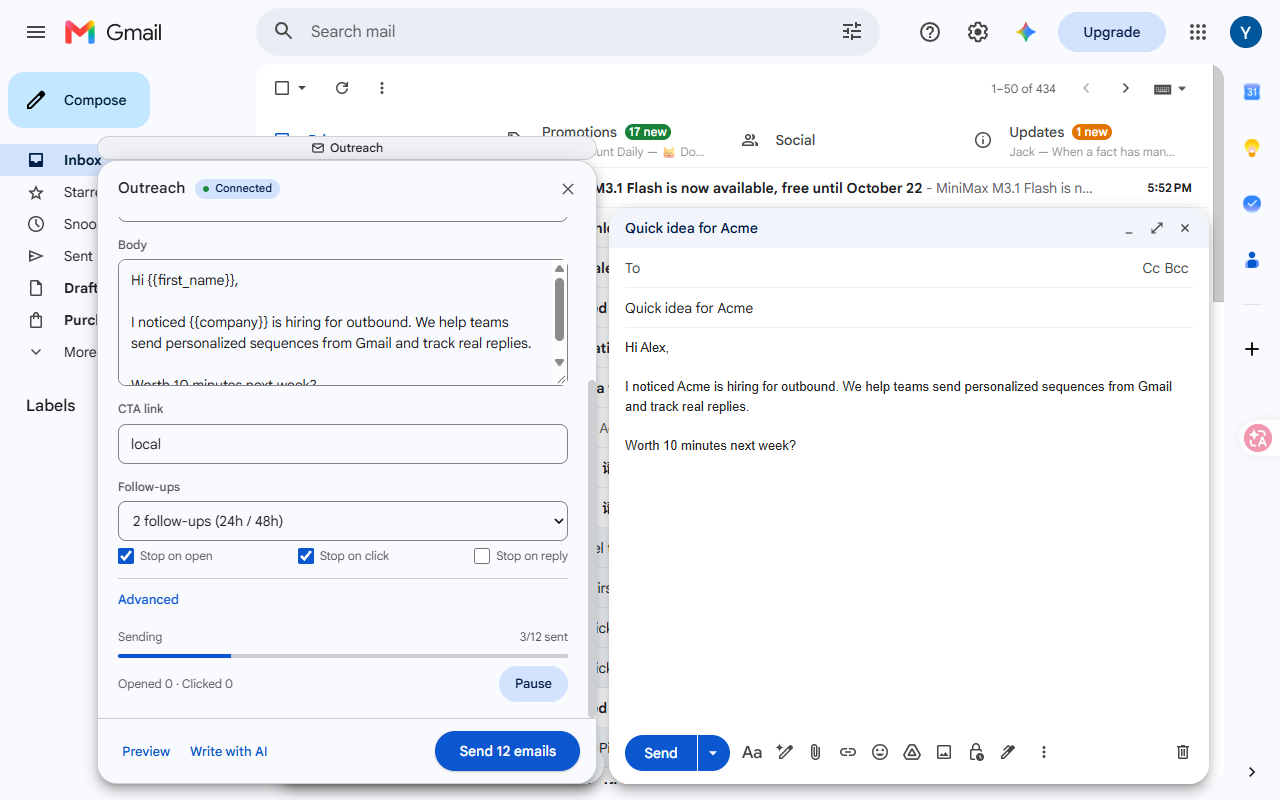Discard draft with trash icon

(1183, 752)
